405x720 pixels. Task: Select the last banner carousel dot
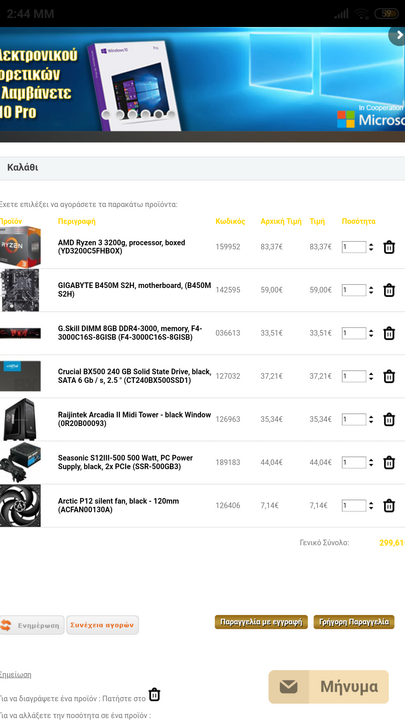171,114
